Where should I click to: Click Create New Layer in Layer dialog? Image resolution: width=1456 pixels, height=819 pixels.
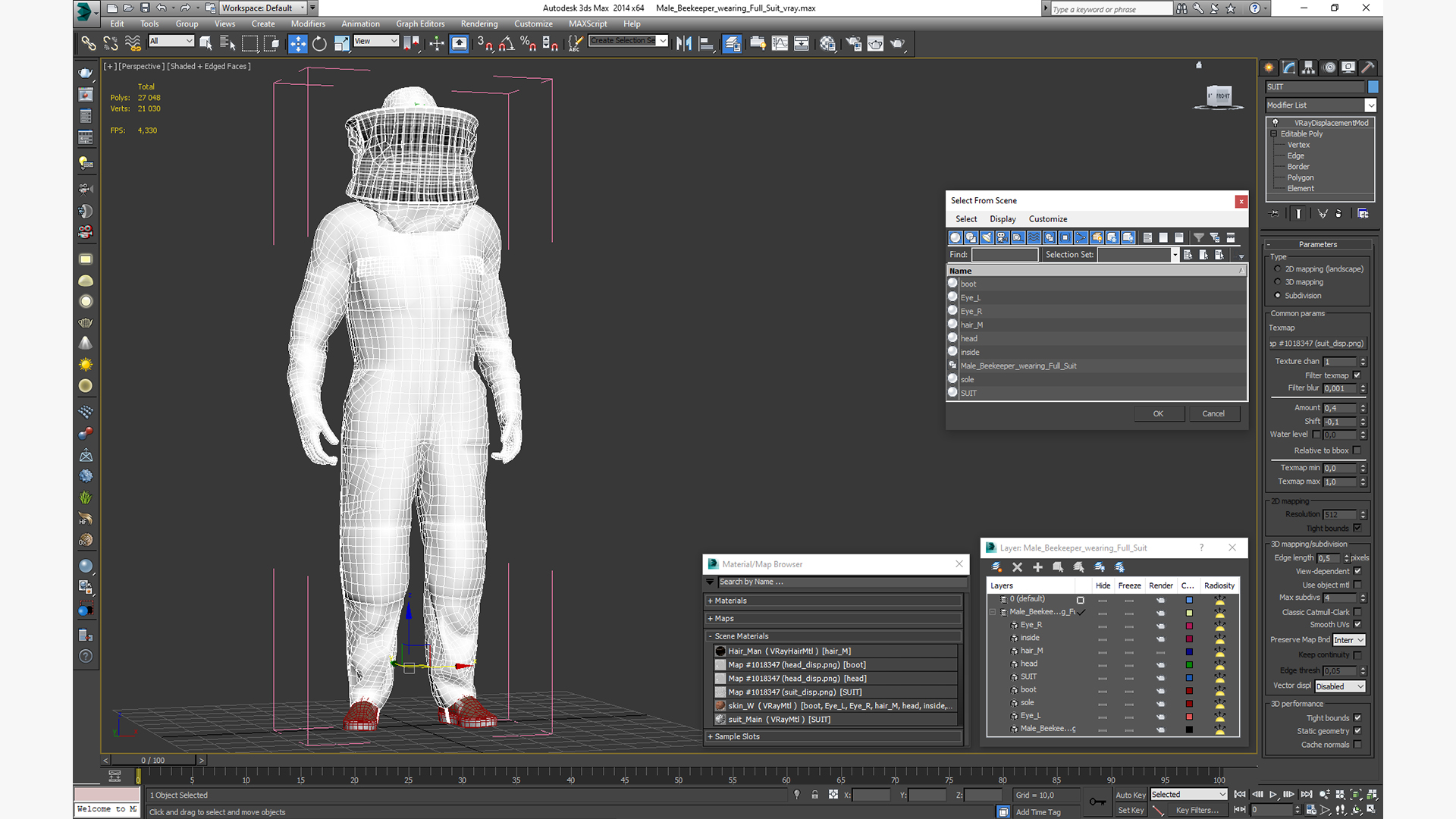tap(997, 567)
